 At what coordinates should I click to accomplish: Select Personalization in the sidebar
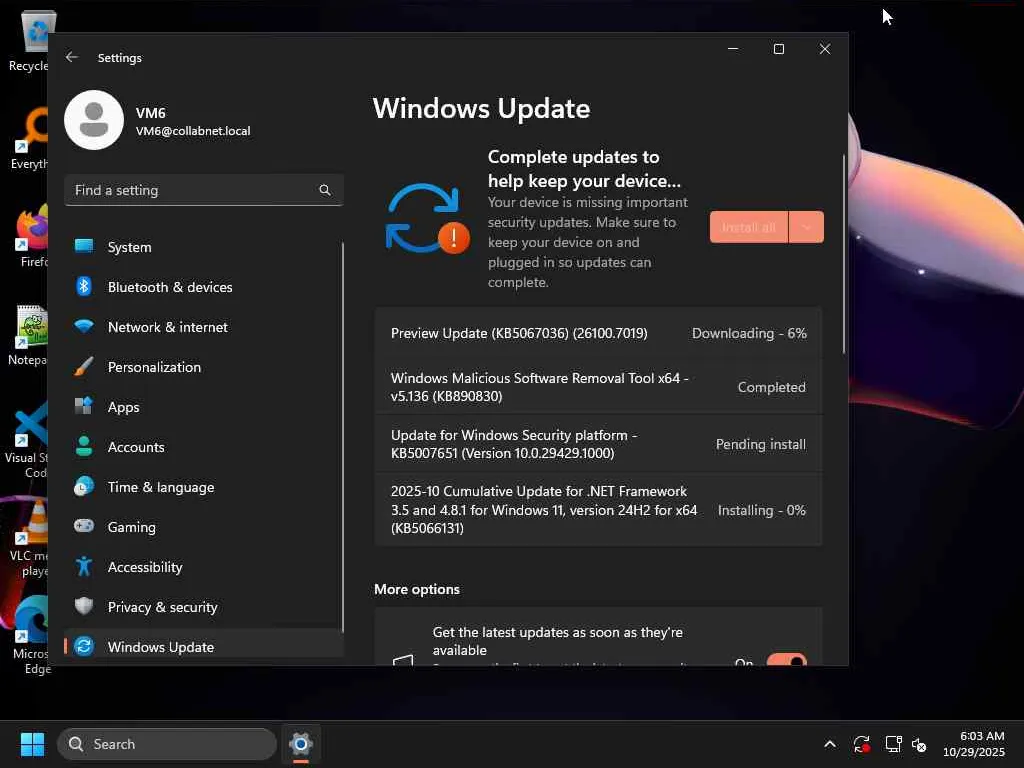tap(204, 367)
